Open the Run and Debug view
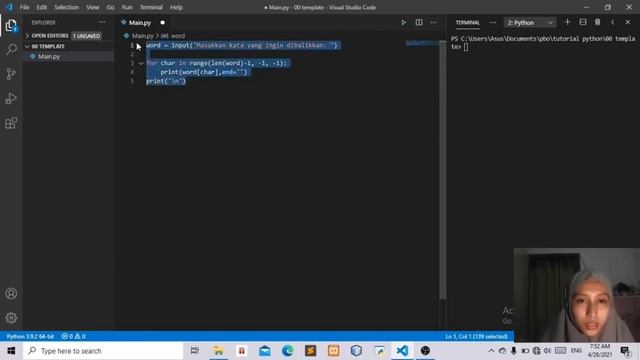Image resolution: width=640 pixels, height=360 pixels. click(x=11, y=98)
